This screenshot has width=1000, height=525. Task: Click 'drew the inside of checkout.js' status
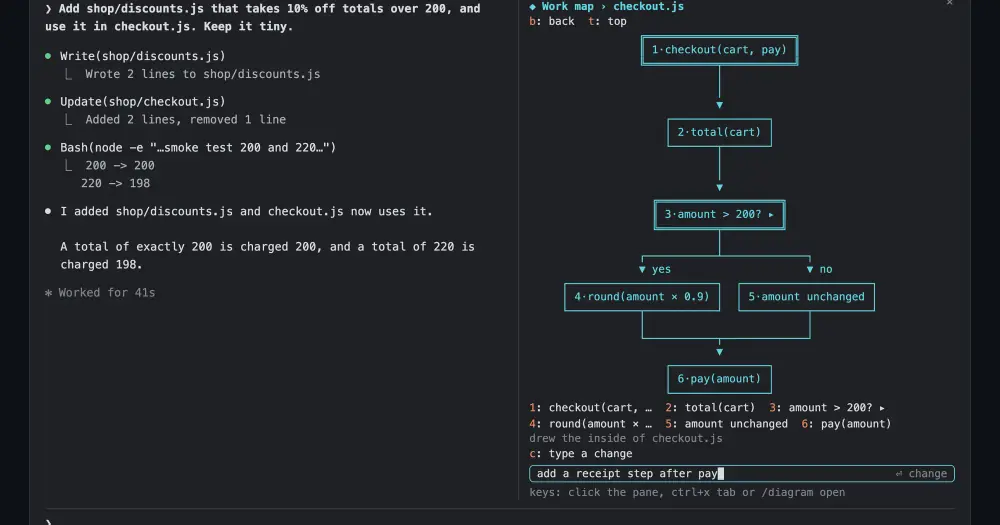pos(626,438)
